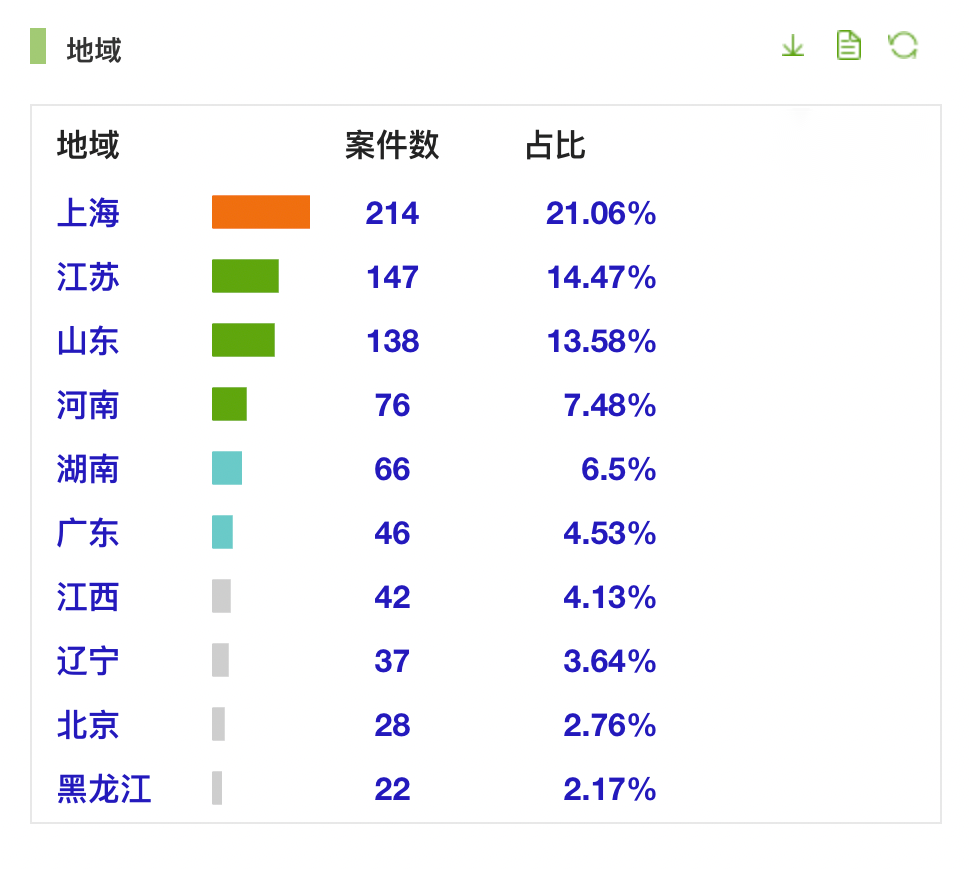Viewport: 970px width, 870px height.
Task: Click case count 214 for 上海
Action: pyautogui.click(x=392, y=213)
